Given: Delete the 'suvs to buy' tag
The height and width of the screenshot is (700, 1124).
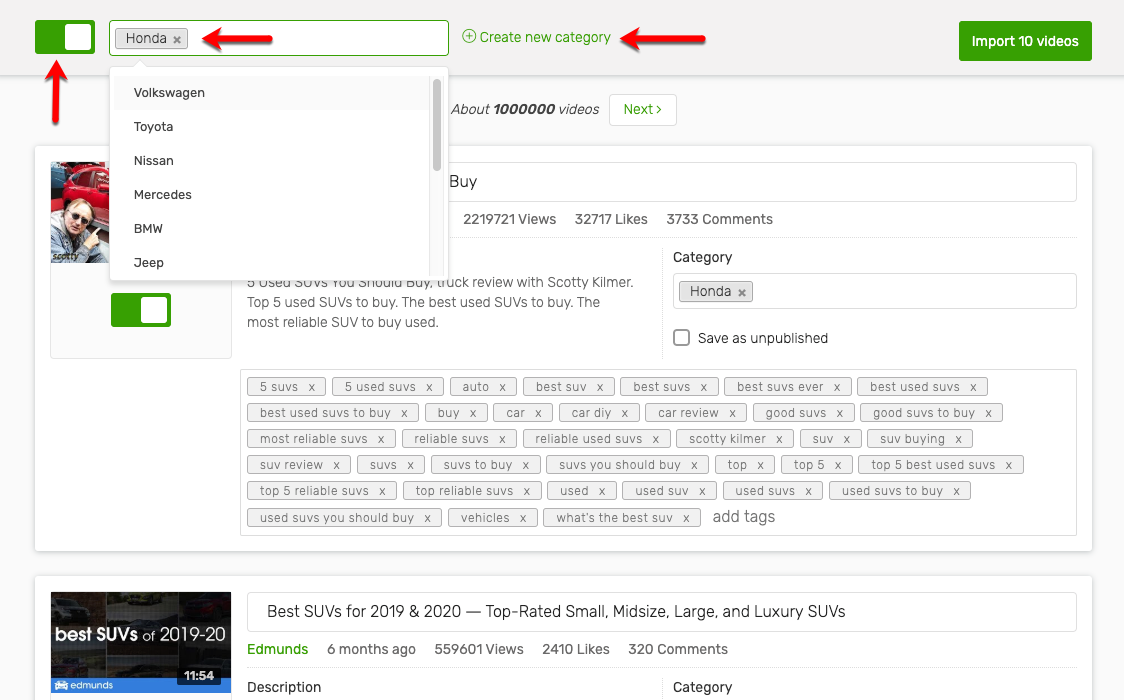Looking at the screenshot, I should pyautogui.click(x=525, y=465).
